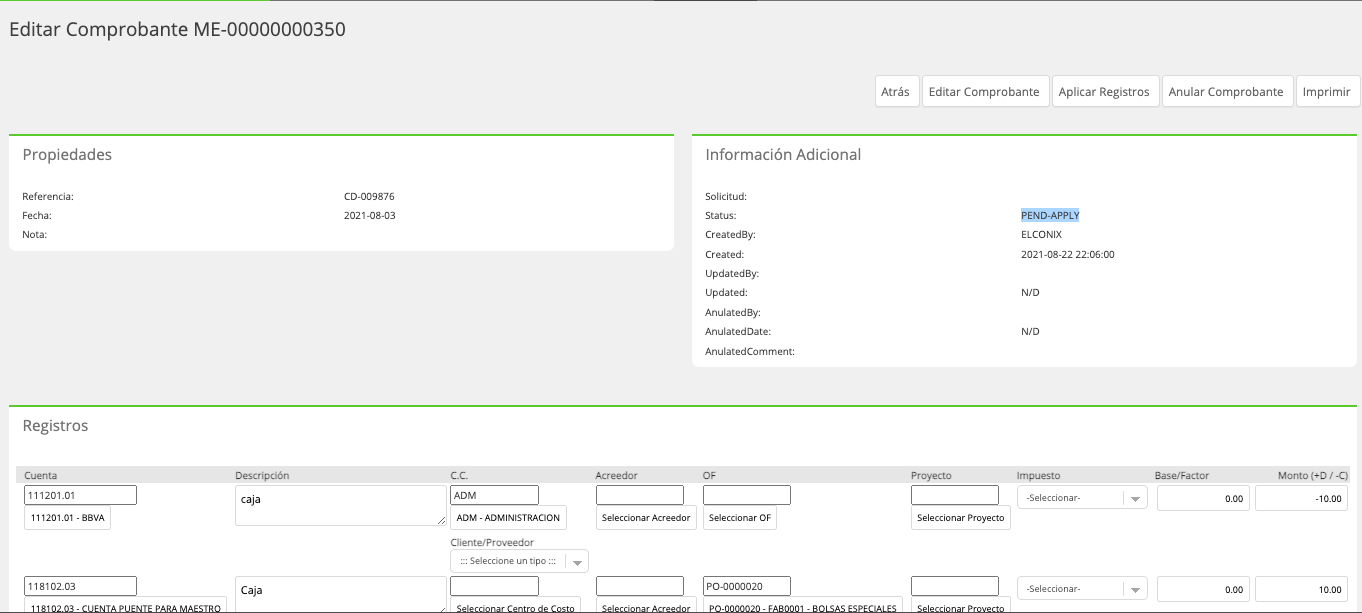Click the "ADM - ADMINISTRACION" cost center button
This screenshot has width=1362, height=613.
509,518
